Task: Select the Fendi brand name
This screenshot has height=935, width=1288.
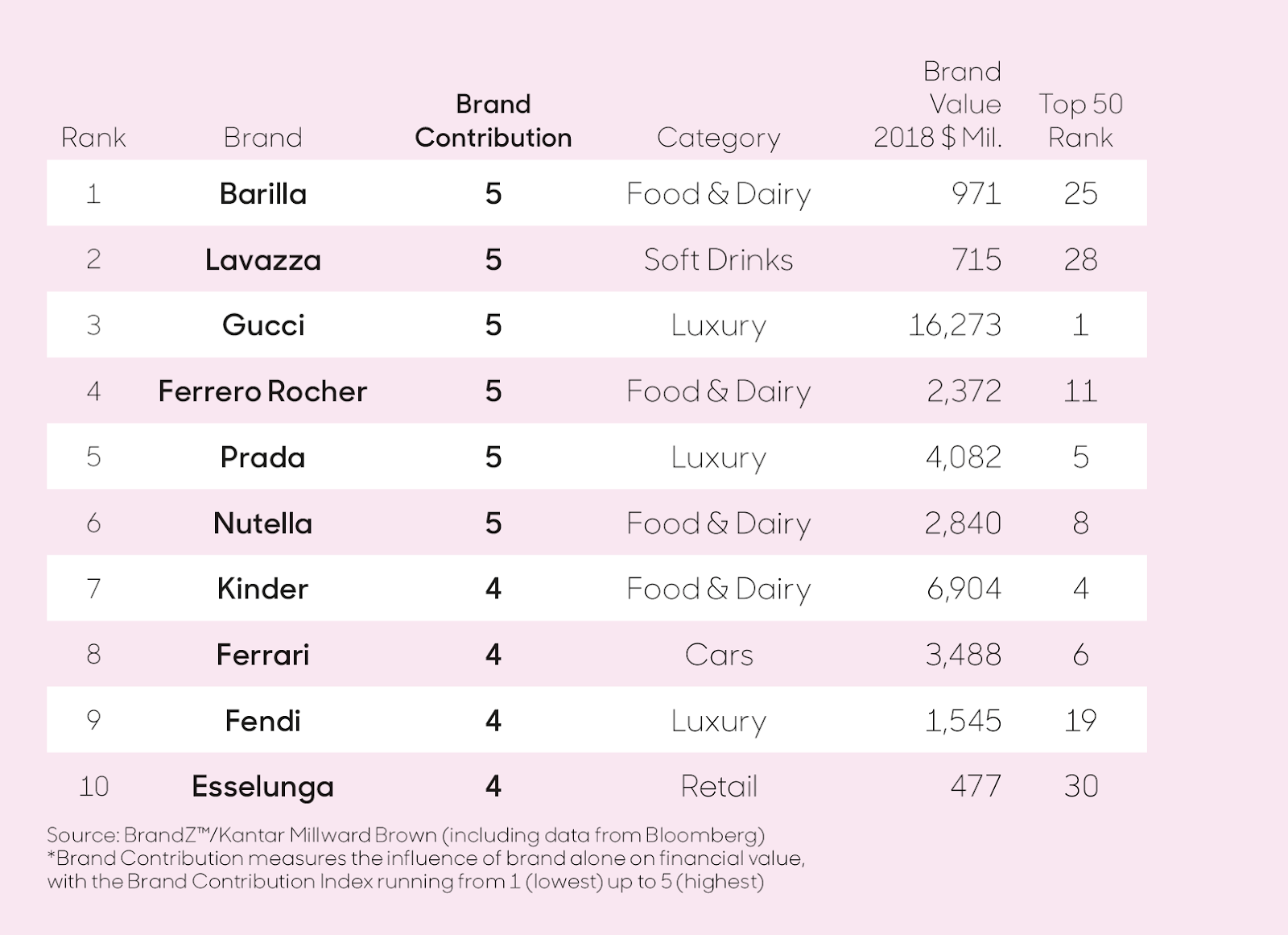Action: tap(263, 721)
